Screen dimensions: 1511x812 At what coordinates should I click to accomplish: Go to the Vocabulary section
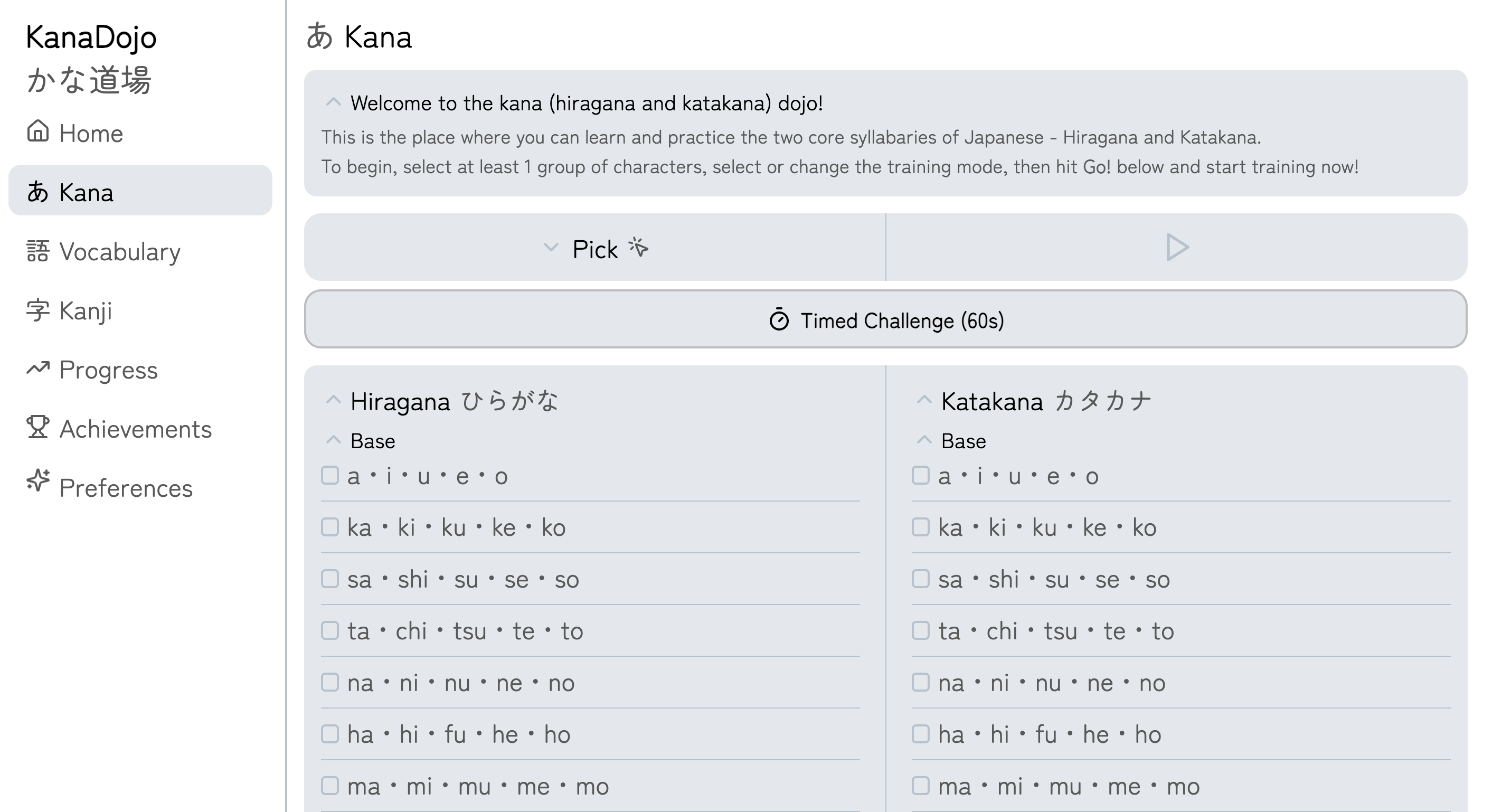(120, 252)
